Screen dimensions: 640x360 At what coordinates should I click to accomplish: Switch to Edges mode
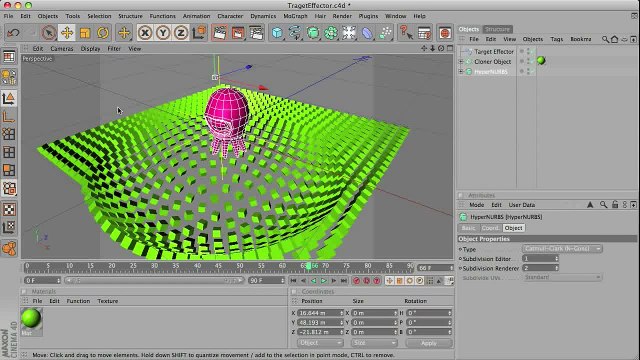click(9, 153)
